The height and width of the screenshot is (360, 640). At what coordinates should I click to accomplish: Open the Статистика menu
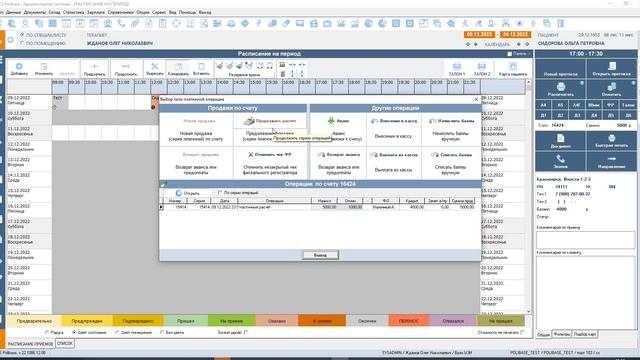pyautogui.click(x=73, y=12)
